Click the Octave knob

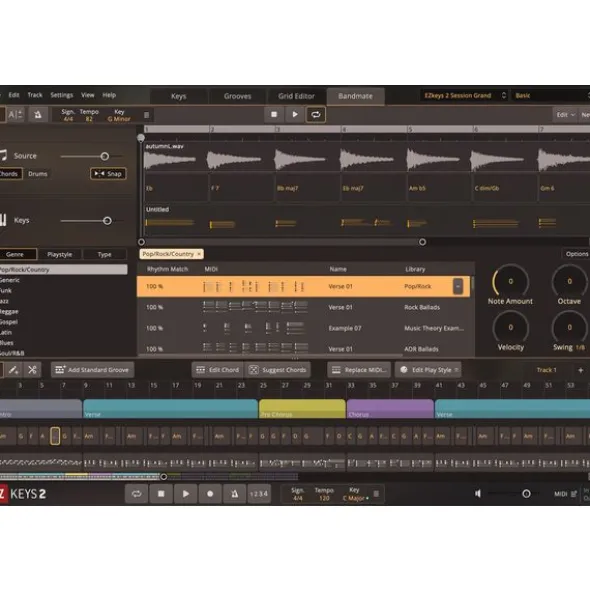[x=569, y=281]
